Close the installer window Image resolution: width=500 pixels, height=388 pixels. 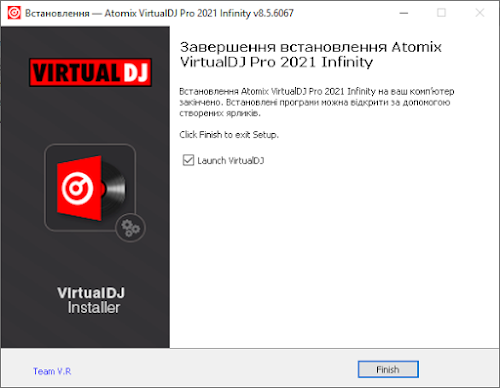[x=480, y=13]
